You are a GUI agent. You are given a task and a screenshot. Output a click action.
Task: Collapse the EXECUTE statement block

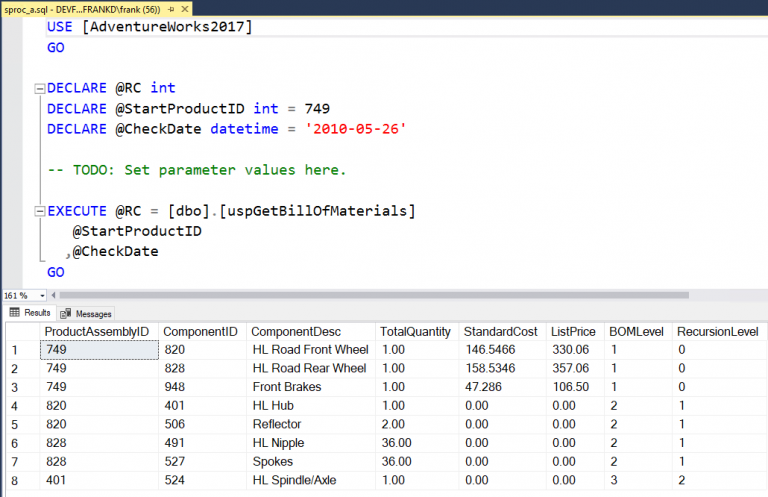[39, 211]
